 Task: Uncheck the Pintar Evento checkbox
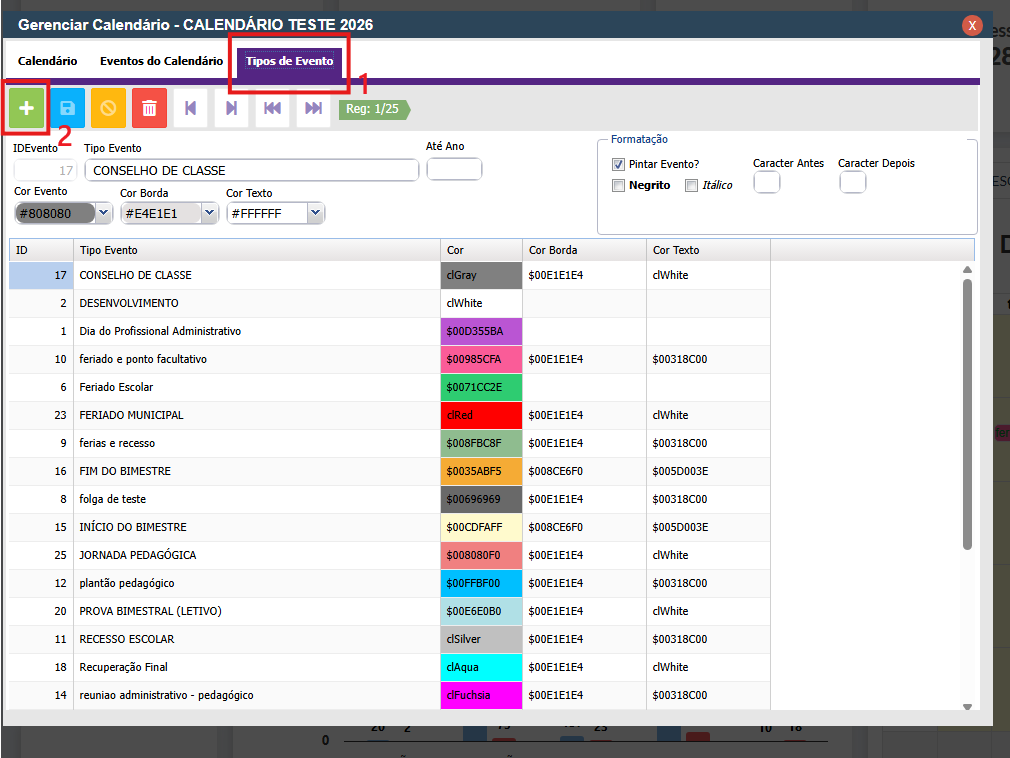[x=618, y=164]
